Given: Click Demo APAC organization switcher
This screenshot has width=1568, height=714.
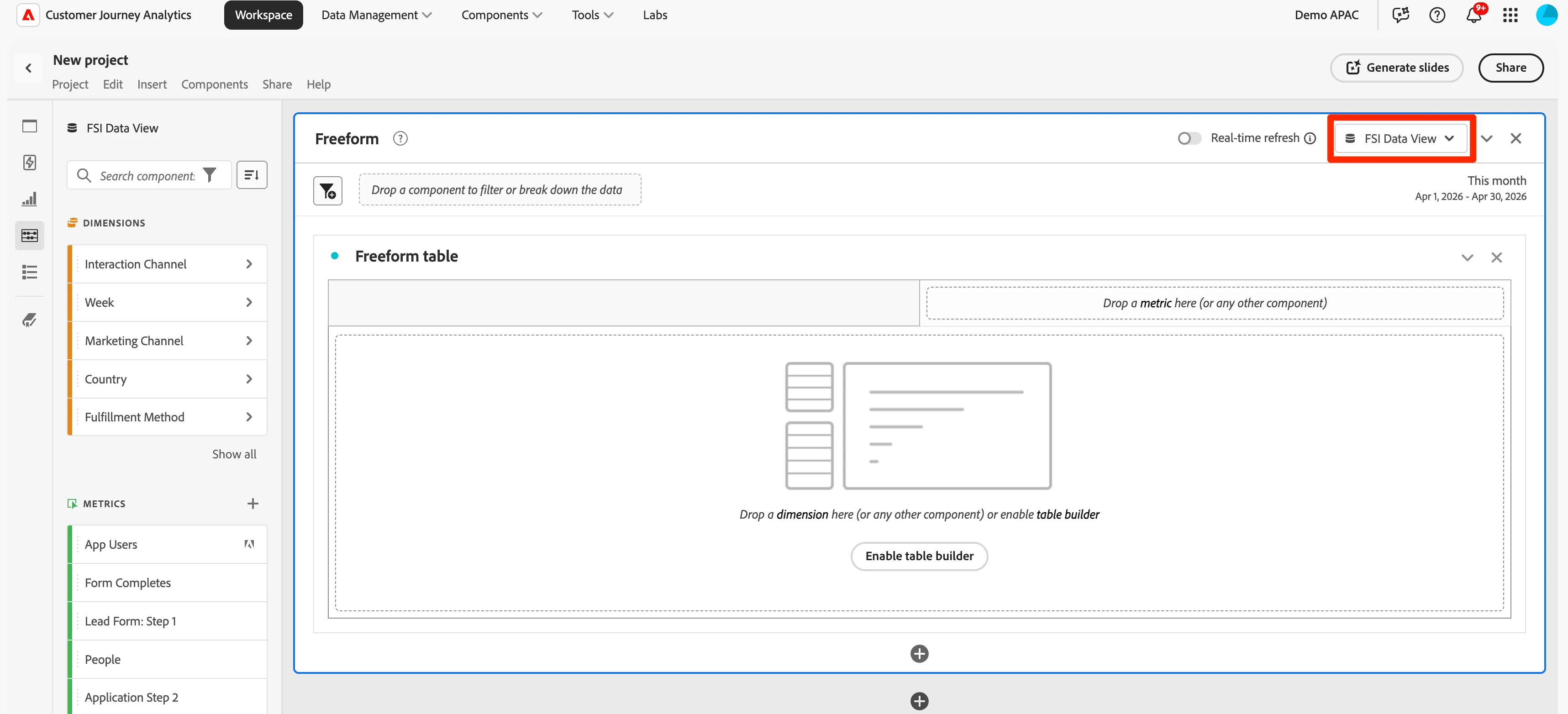Looking at the screenshot, I should tap(1326, 15).
